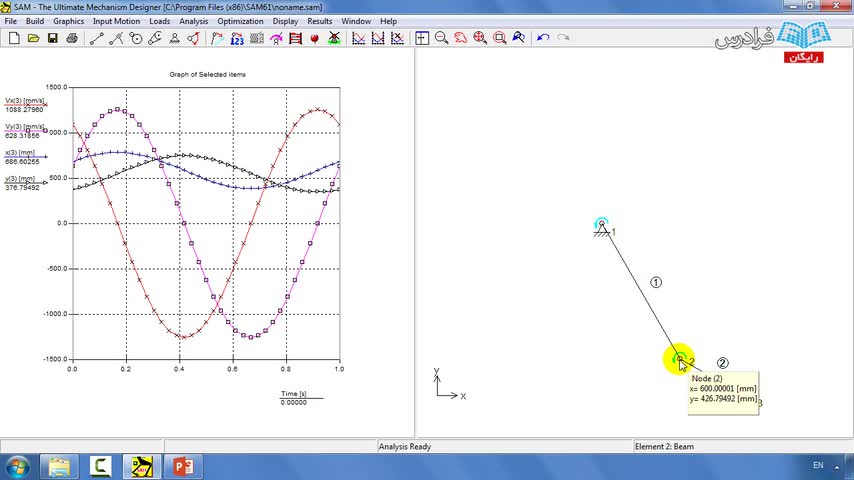Screen dimensions: 854x480
Task: Click the zoom target magnifier icon
Action: click(x=480, y=38)
